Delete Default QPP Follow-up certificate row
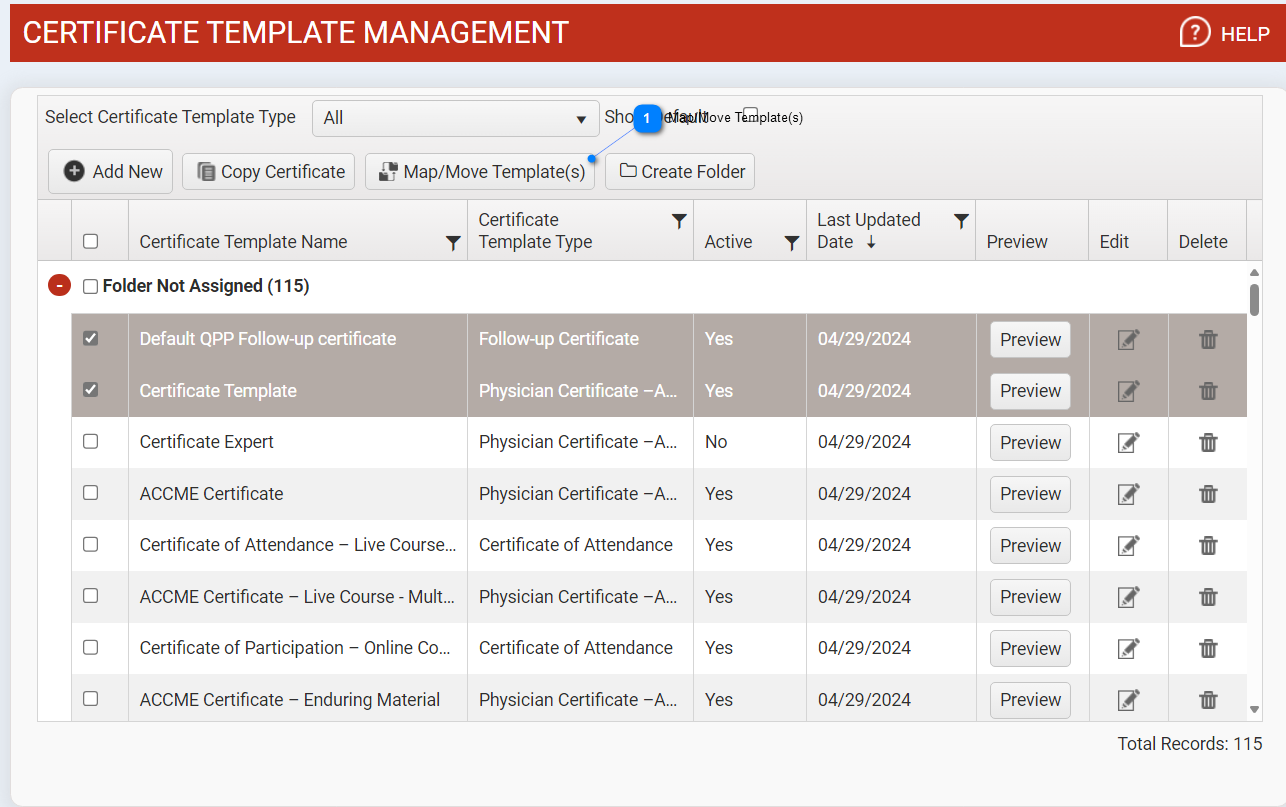The image size is (1286, 807). (1208, 340)
